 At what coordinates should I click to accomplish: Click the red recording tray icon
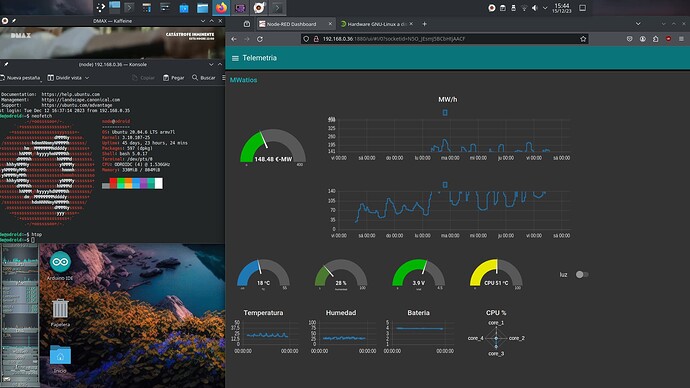[x=492, y=8]
